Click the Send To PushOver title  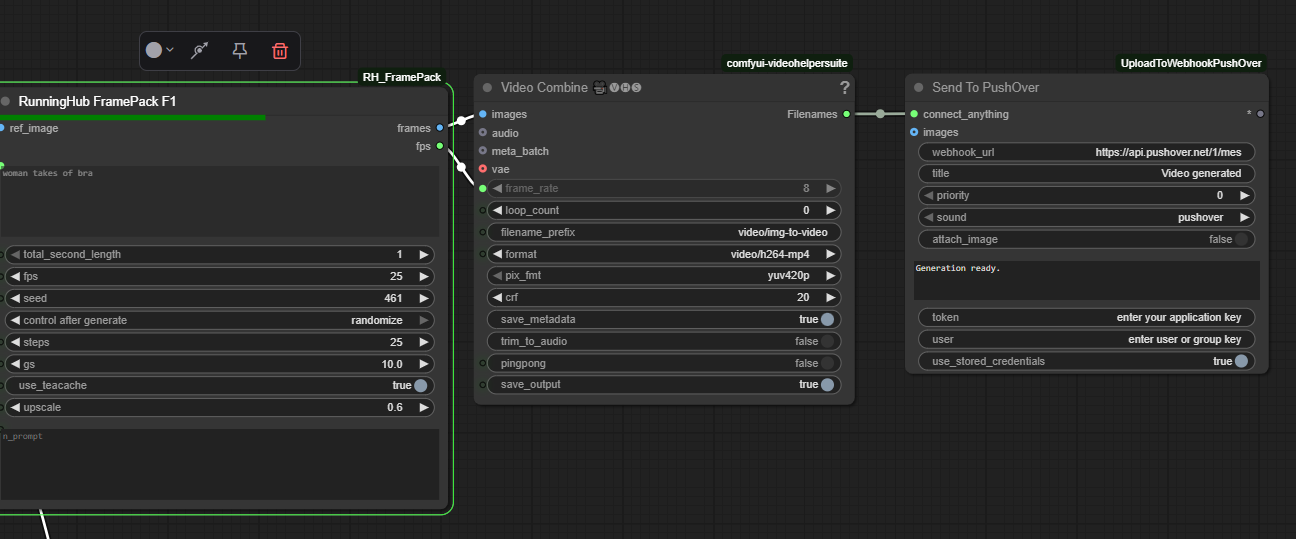(985, 88)
